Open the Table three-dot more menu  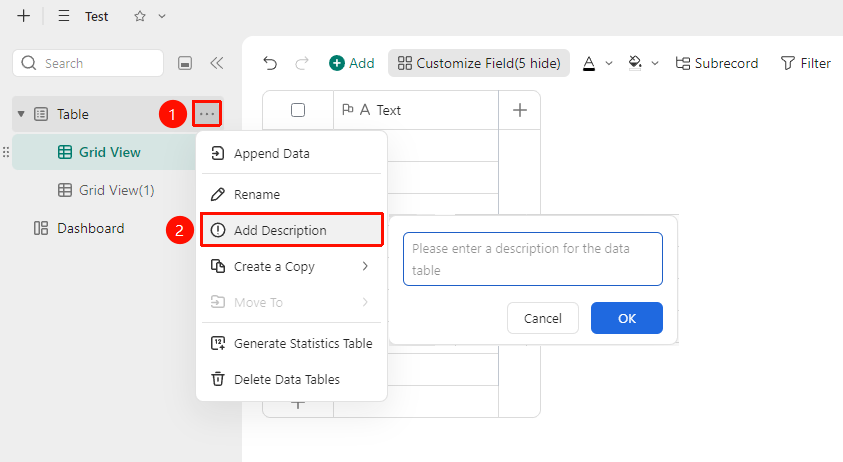click(x=207, y=114)
